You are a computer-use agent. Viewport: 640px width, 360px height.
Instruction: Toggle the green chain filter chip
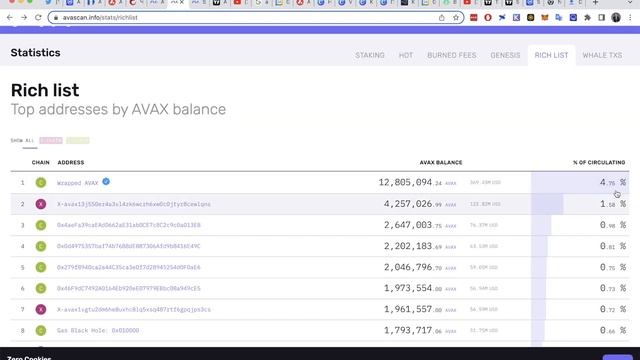point(78,140)
